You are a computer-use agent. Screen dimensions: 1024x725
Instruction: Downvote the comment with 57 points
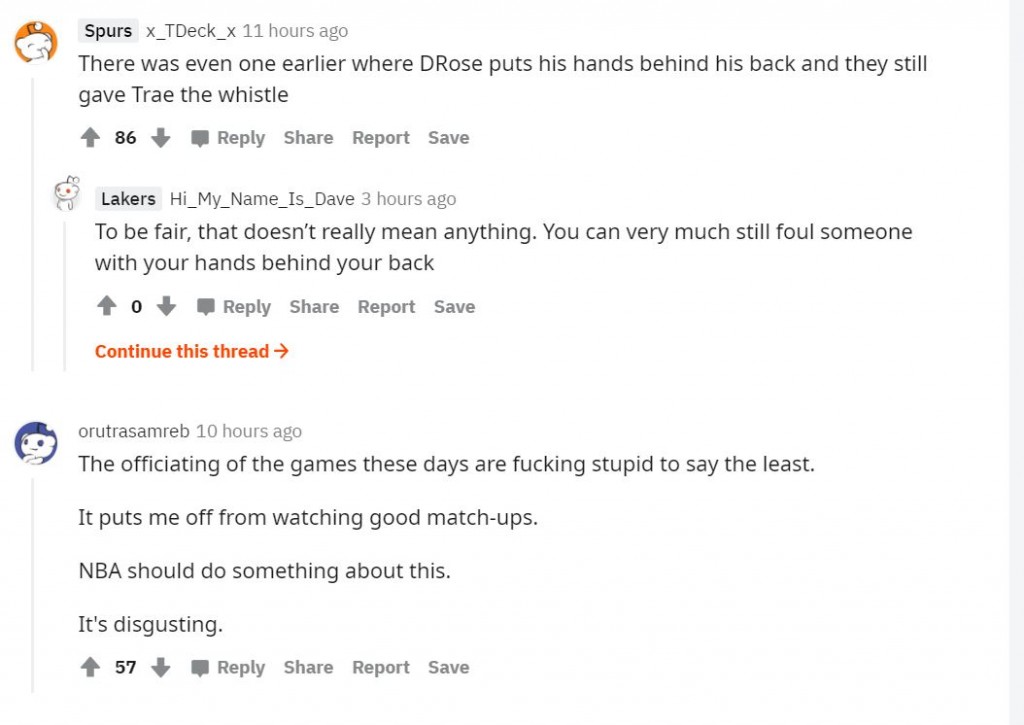[x=160, y=667]
